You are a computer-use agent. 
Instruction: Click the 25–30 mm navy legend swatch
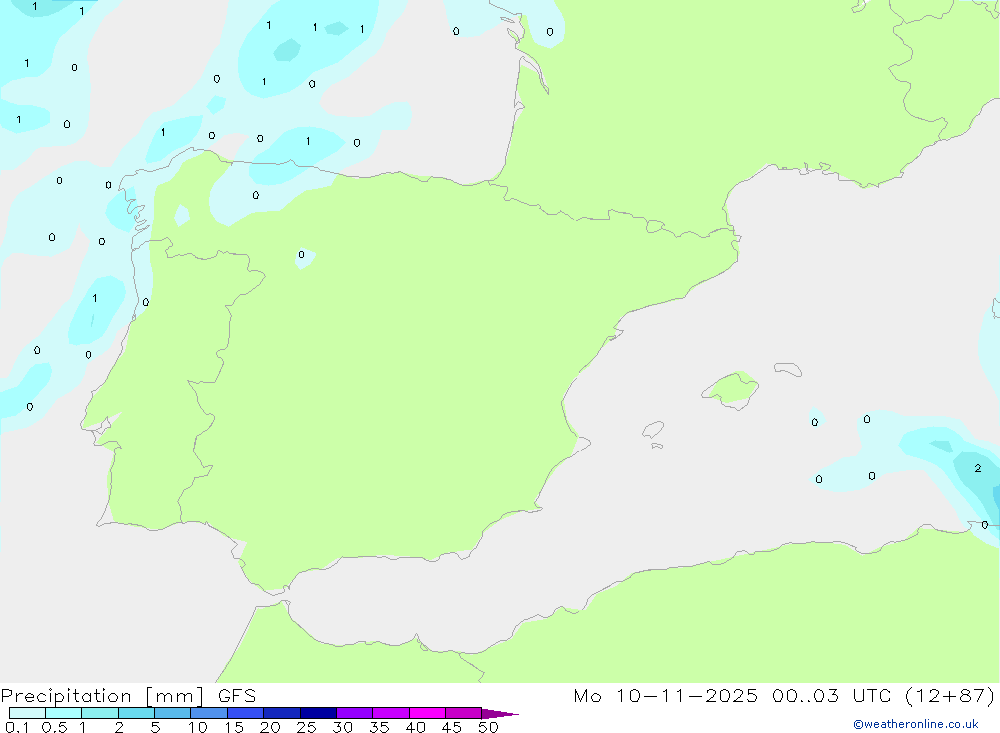coord(318,713)
